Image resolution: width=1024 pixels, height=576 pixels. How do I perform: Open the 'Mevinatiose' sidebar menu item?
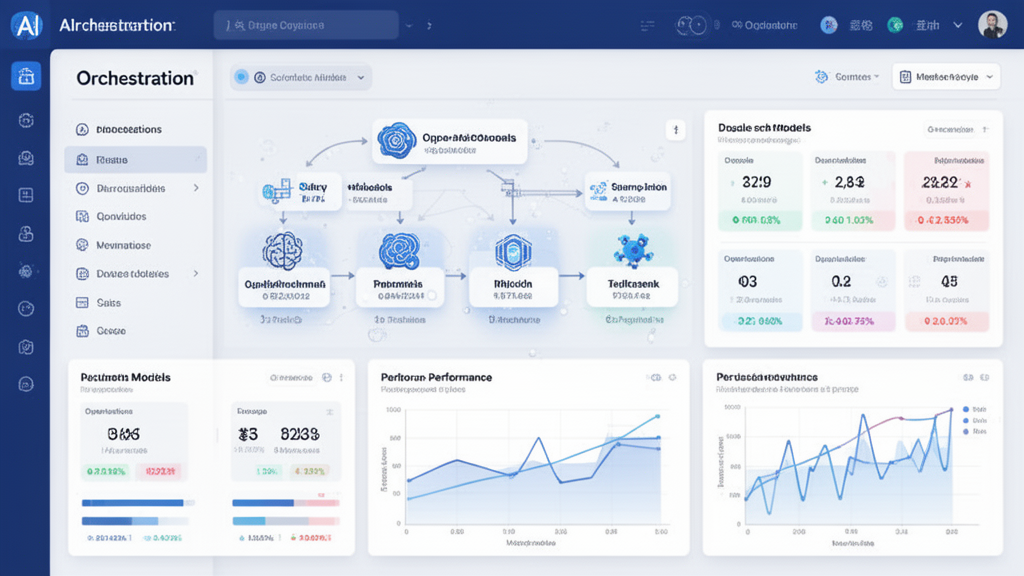tap(136, 245)
